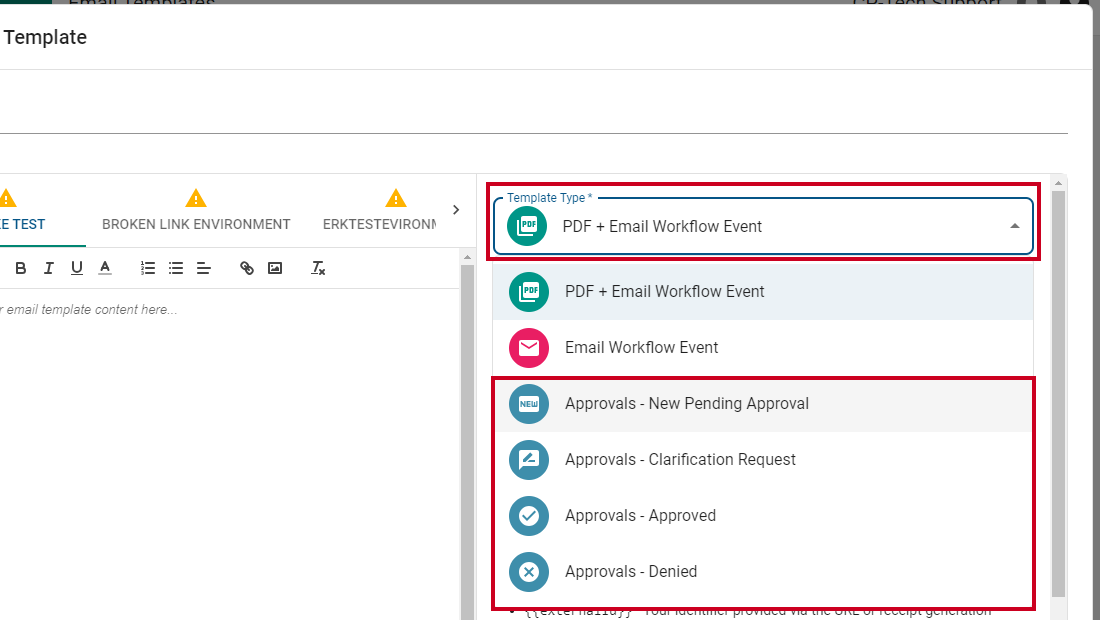1100x620 pixels.
Task: Choose Approvals - Clarification Request option
Action: pos(763,460)
